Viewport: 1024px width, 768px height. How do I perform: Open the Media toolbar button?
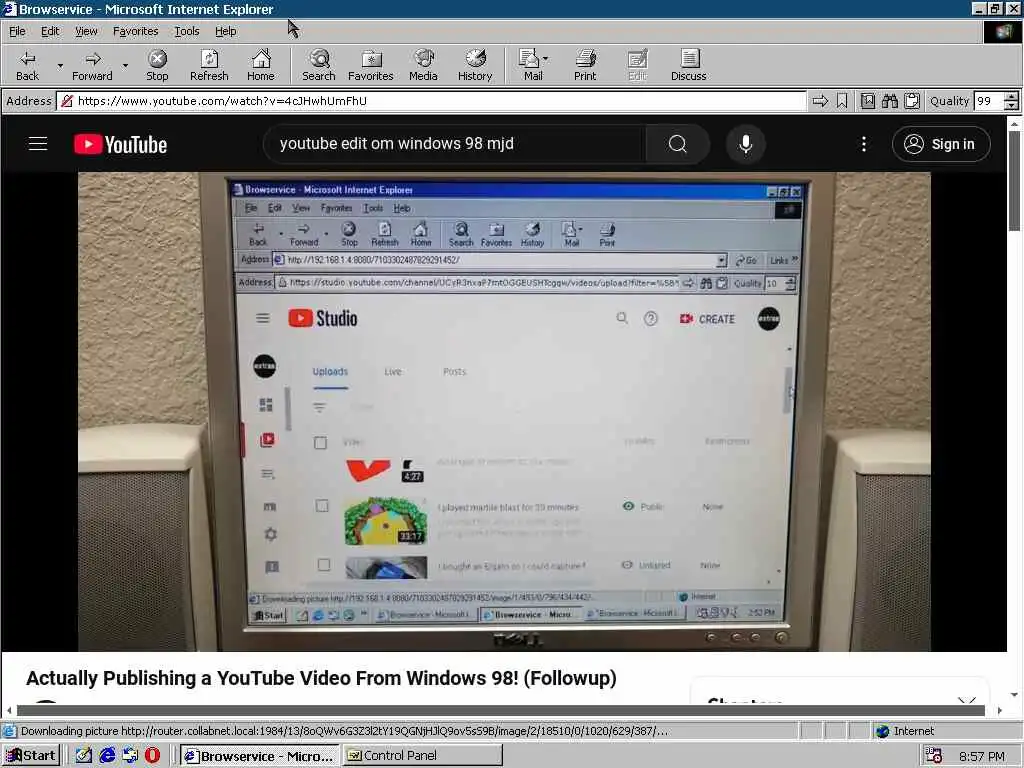pyautogui.click(x=423, y=65)
